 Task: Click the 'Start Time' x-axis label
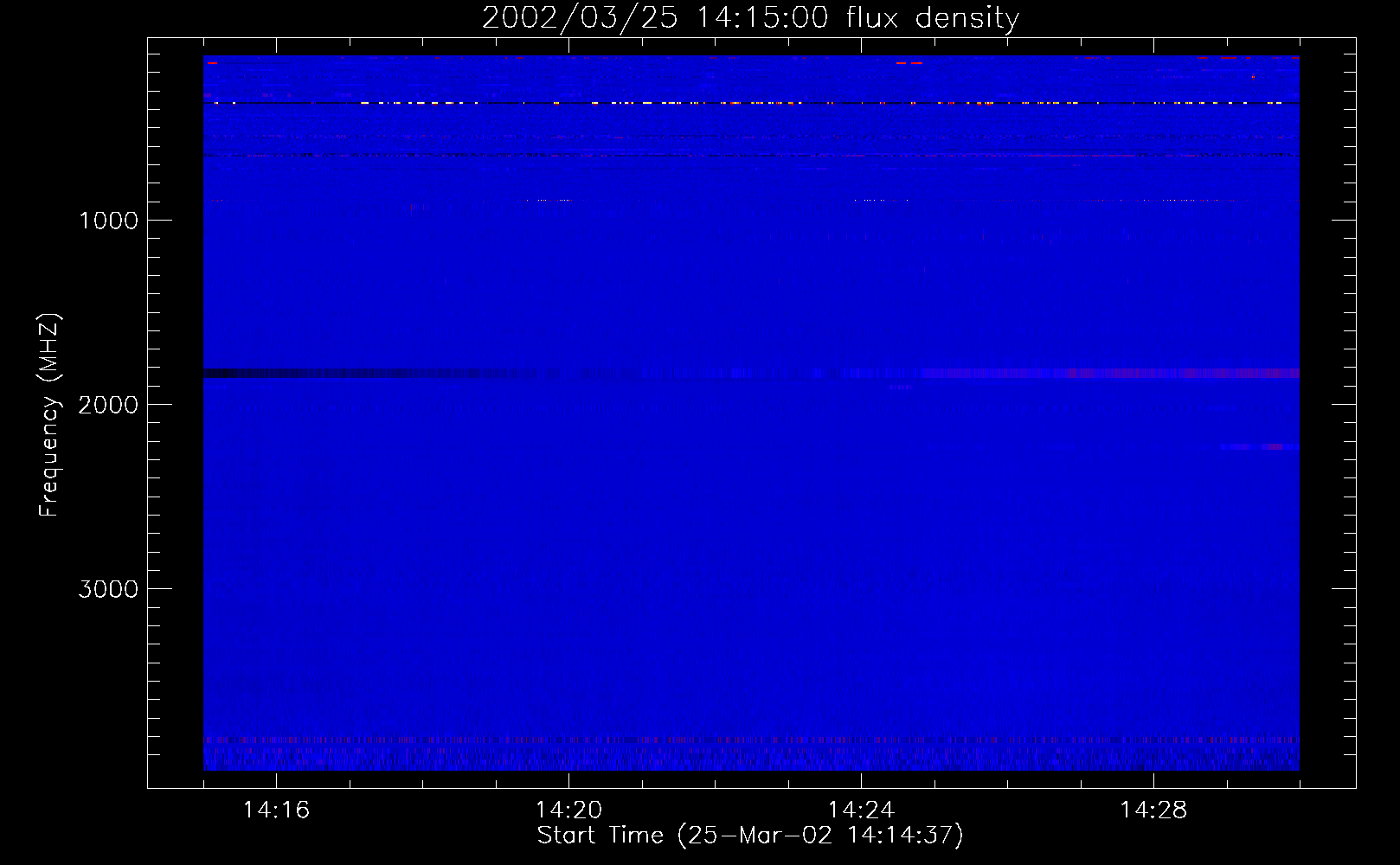point(750,836)
